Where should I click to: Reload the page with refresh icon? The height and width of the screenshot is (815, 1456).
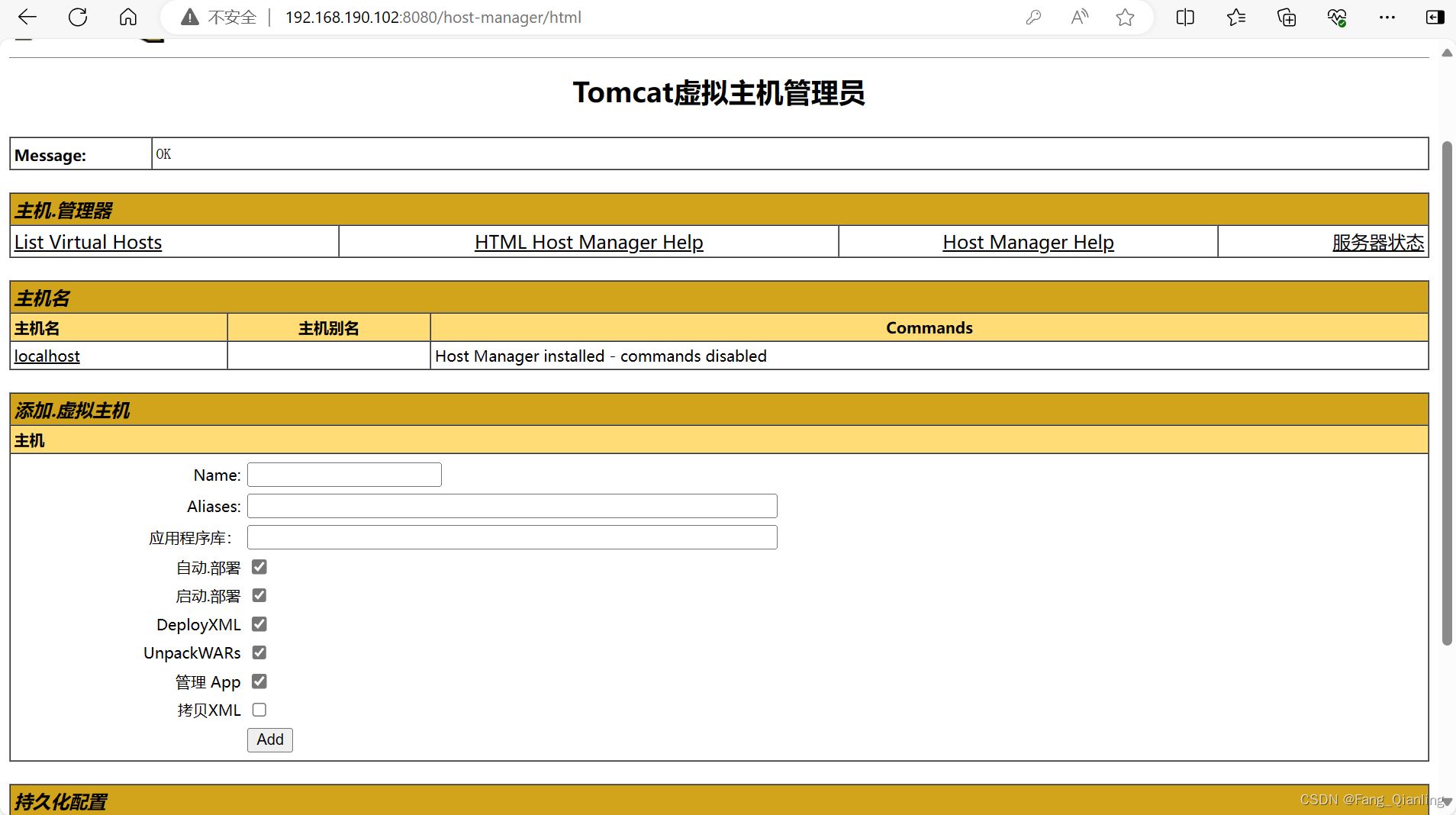[x=78, y=17]
